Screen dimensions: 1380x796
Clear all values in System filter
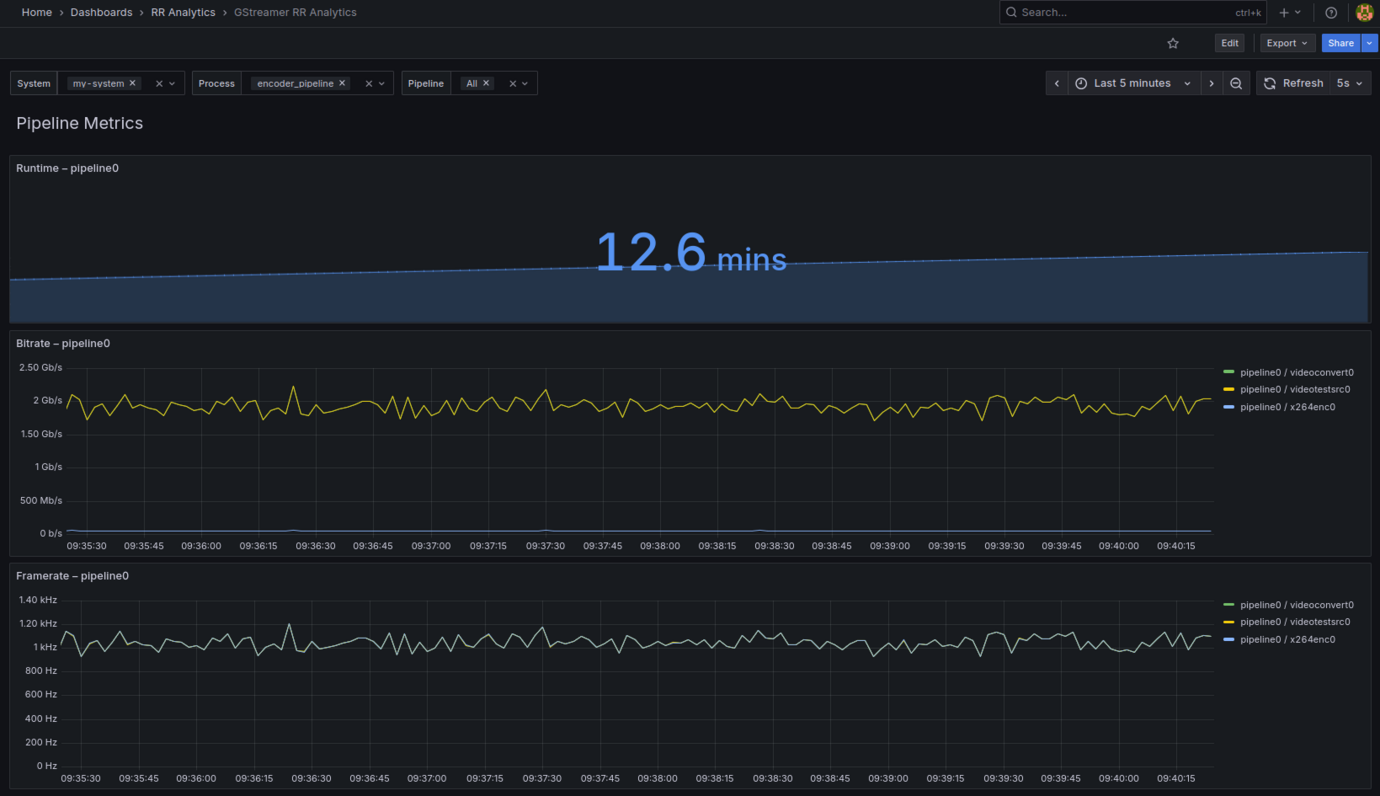[159, 84]
